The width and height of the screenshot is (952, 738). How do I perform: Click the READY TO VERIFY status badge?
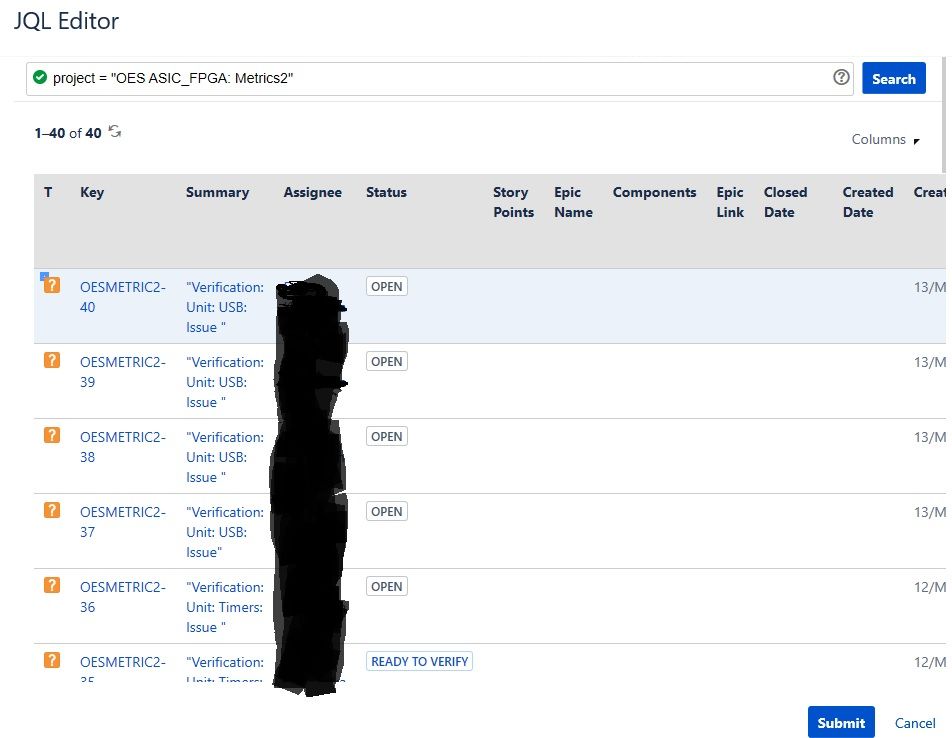tap(420, 662)
